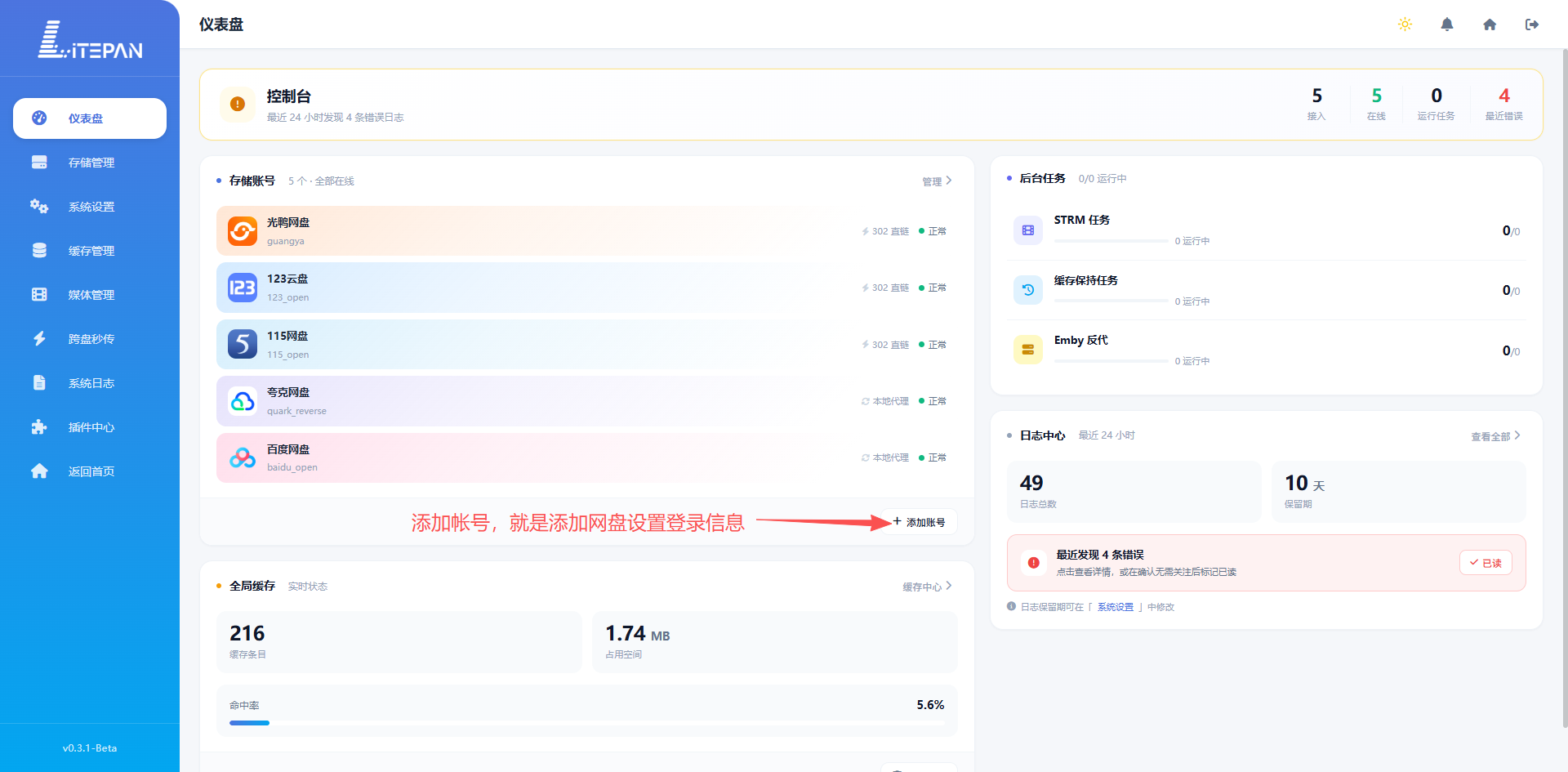Open 缓存中心 link in 全局缓存
This screenshot has width=1568, height=772.
coord(927,587)
